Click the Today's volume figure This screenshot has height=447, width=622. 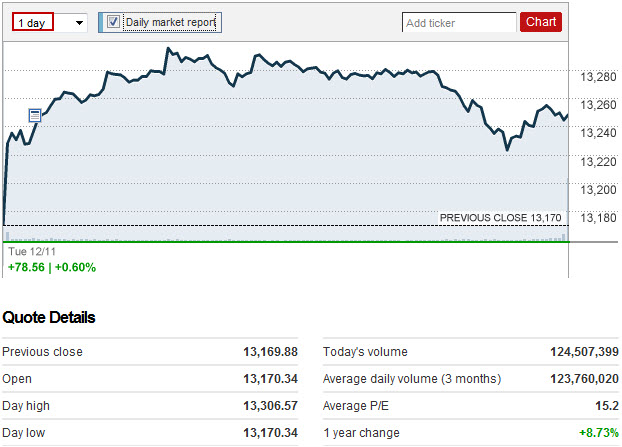coord(584,352)
